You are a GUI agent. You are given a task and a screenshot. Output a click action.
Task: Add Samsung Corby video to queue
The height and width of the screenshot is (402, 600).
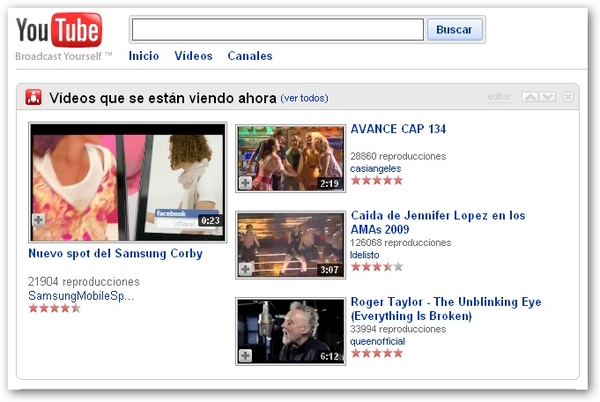(x=39, y=220)
